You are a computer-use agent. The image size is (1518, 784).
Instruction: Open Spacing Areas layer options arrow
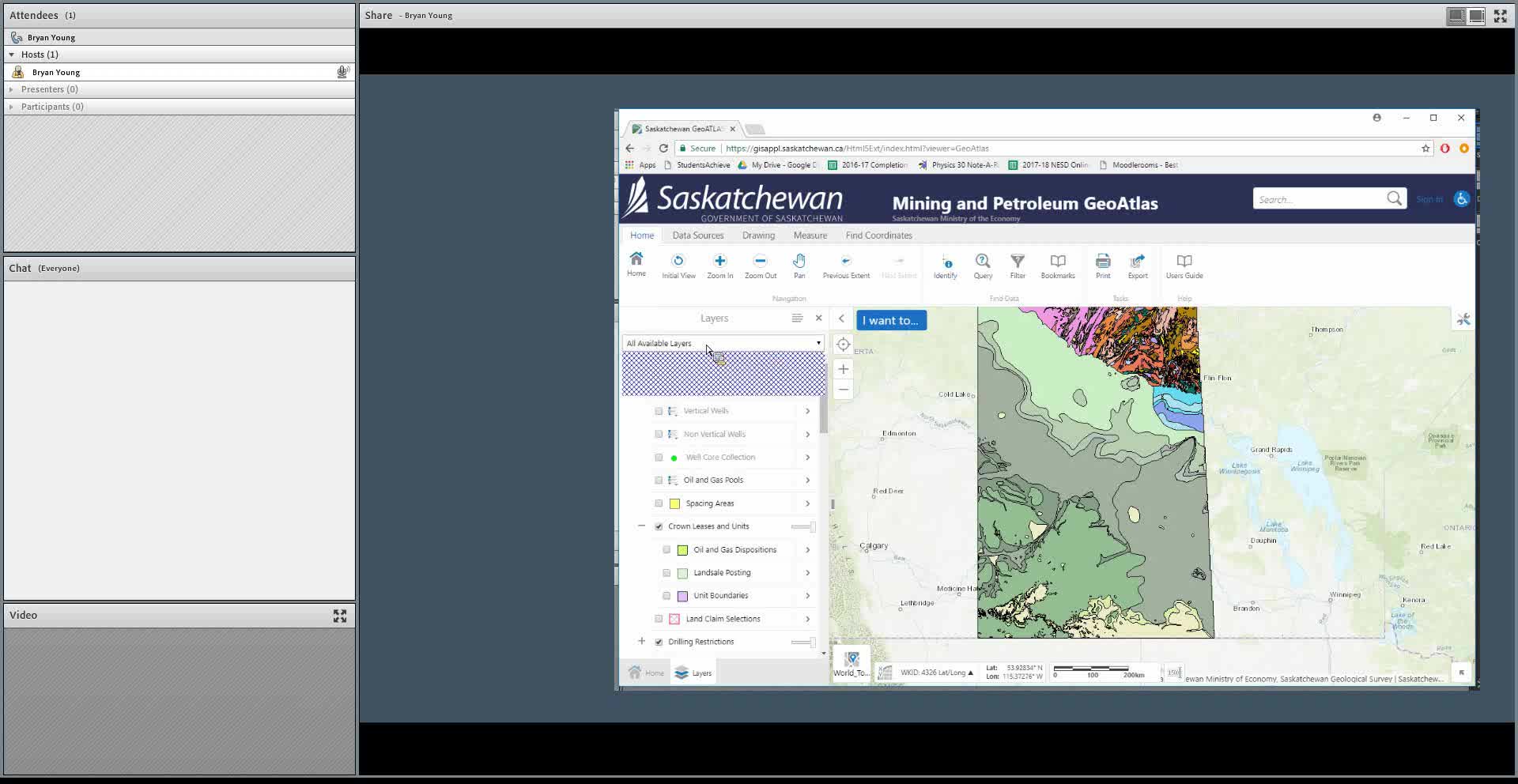click(807, 503)
